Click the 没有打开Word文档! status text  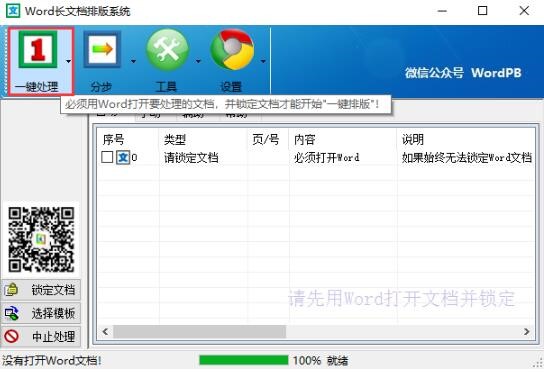[x=52, y=361]
